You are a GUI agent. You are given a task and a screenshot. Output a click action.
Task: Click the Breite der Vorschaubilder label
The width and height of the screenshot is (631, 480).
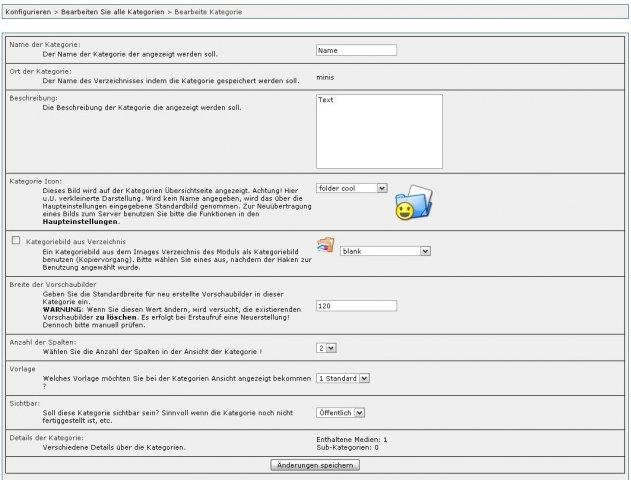tap(53, 284)
